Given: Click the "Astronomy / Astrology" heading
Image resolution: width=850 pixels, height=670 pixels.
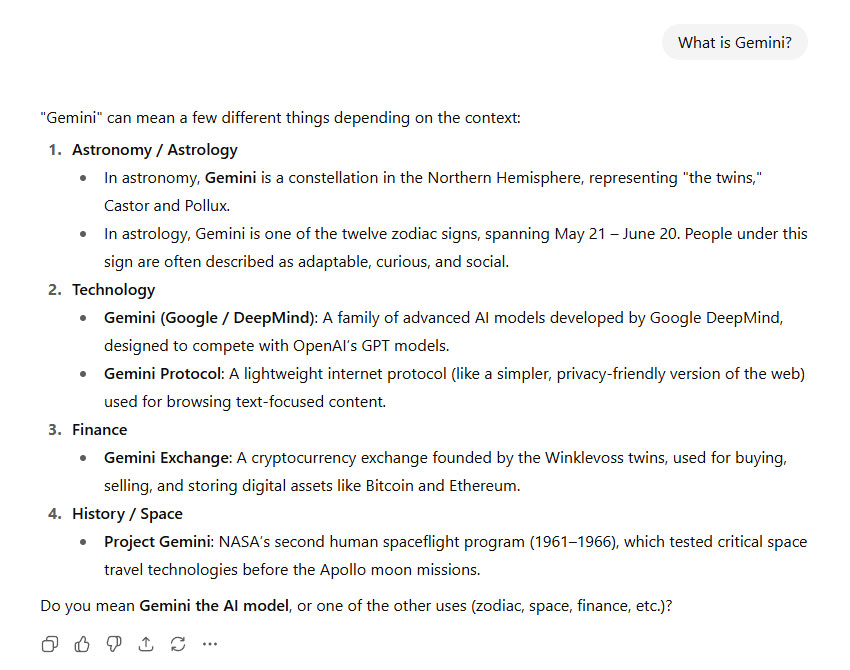Looking at the screenshot, I should point(155,150).
